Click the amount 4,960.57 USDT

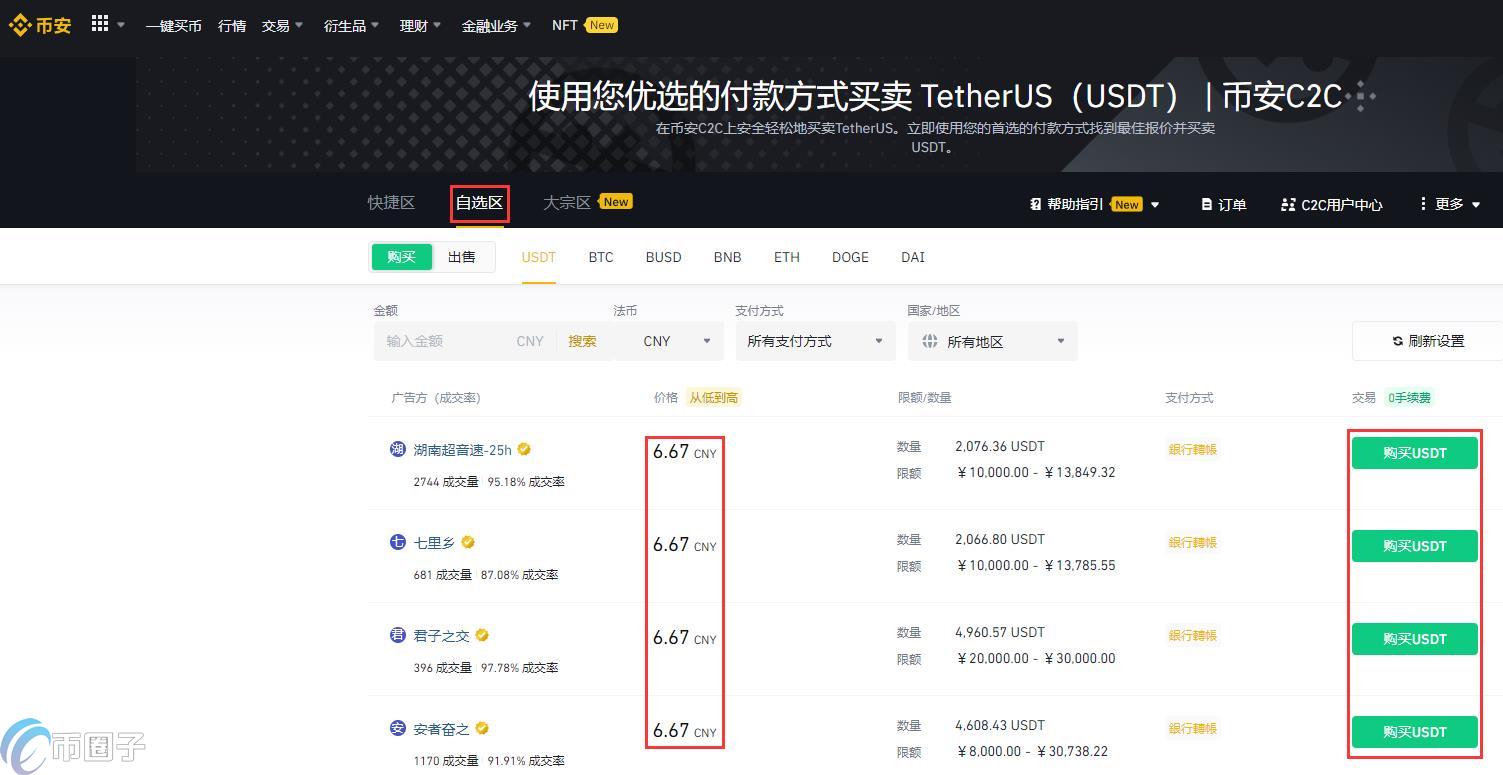tap(1000, 632)
